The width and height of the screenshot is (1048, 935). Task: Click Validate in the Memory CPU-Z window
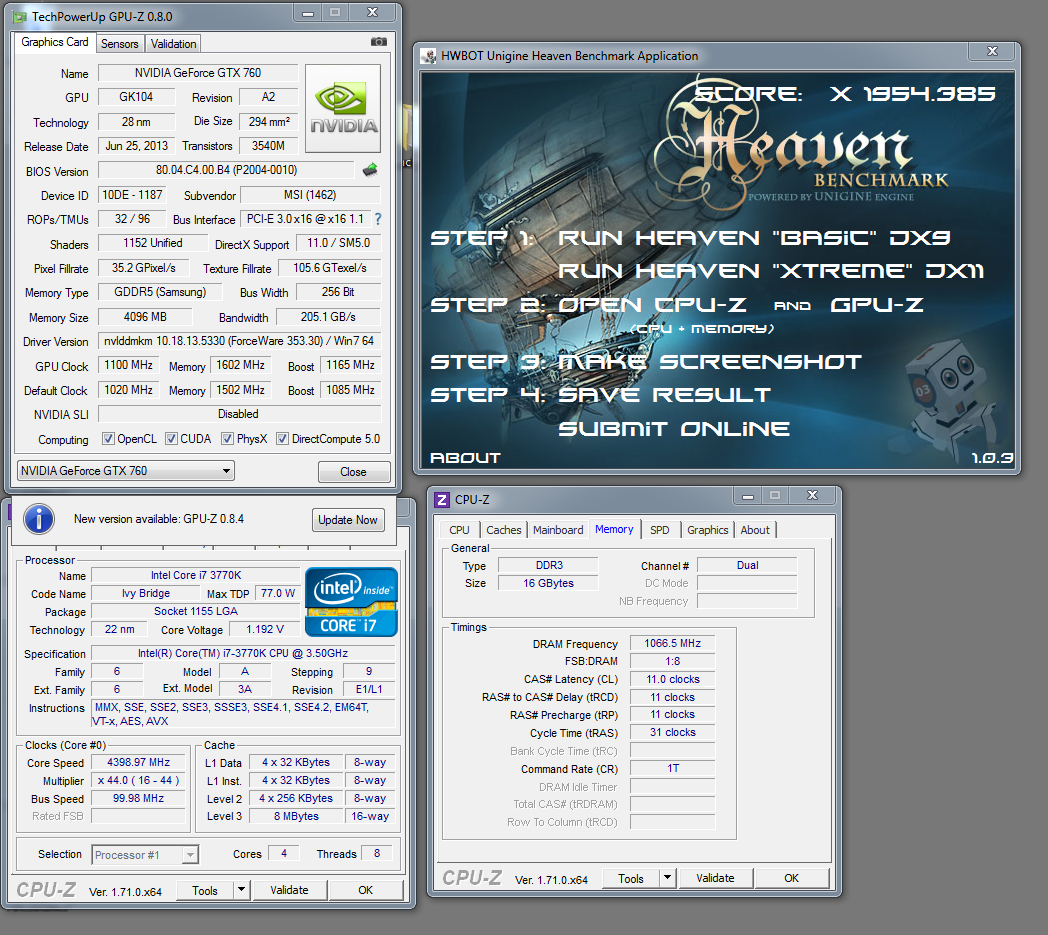point(715,878)
